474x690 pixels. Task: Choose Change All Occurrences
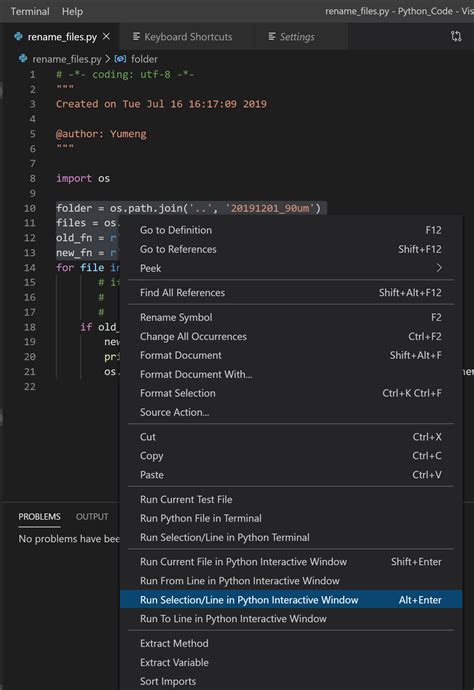pos(290,336)
